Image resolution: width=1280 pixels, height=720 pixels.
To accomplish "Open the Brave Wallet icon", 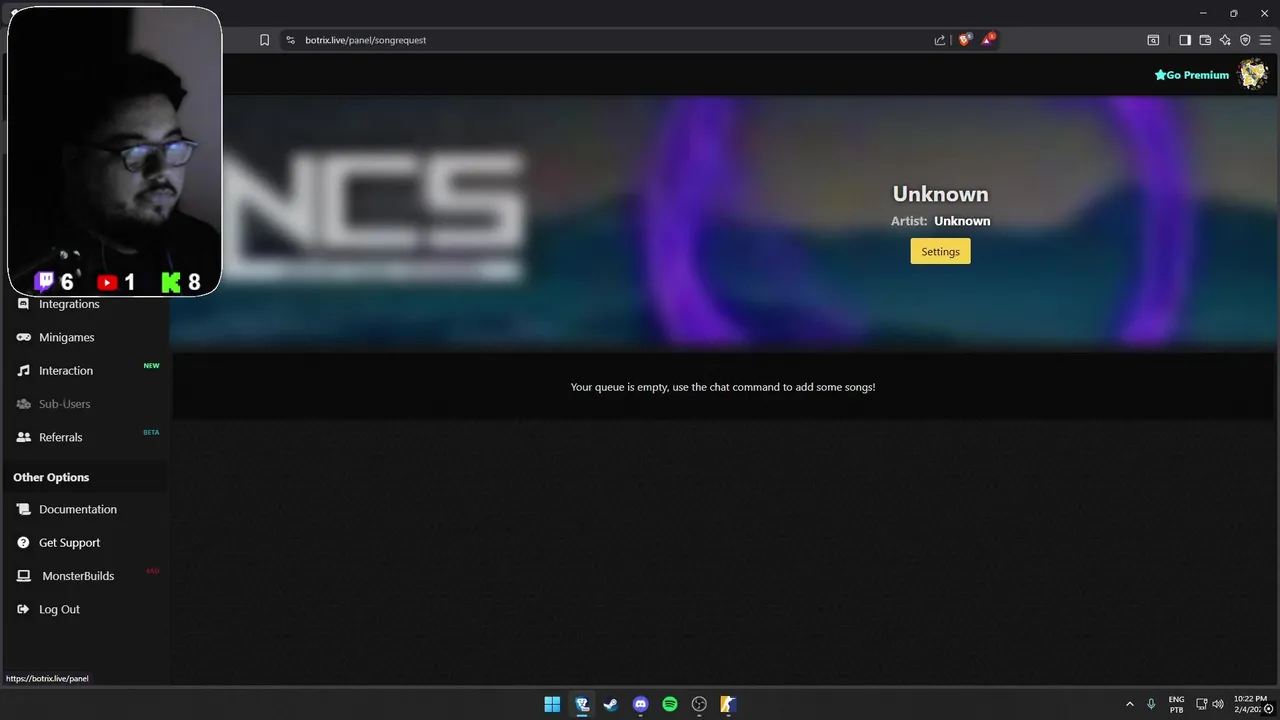I will coord(1205,40).
